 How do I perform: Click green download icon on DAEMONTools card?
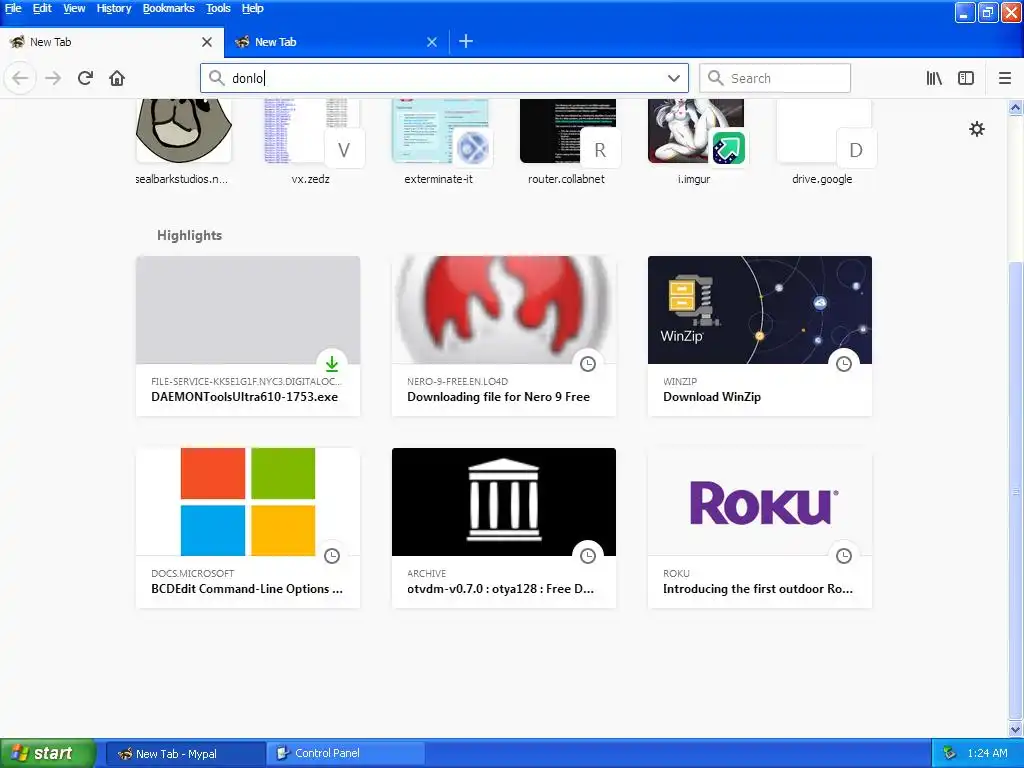click(x=332, y=364)
